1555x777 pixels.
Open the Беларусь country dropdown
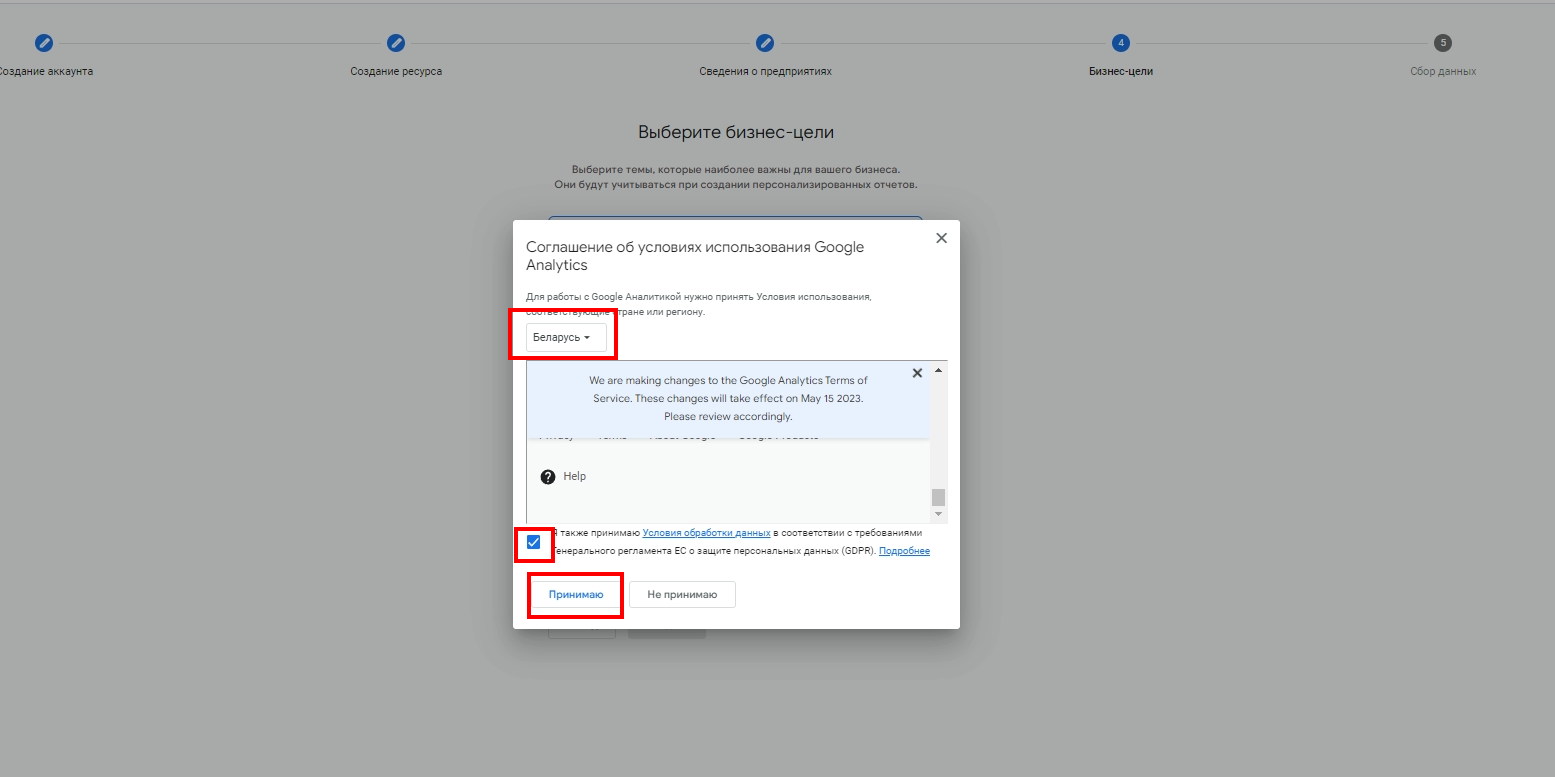tap(566, 338)
